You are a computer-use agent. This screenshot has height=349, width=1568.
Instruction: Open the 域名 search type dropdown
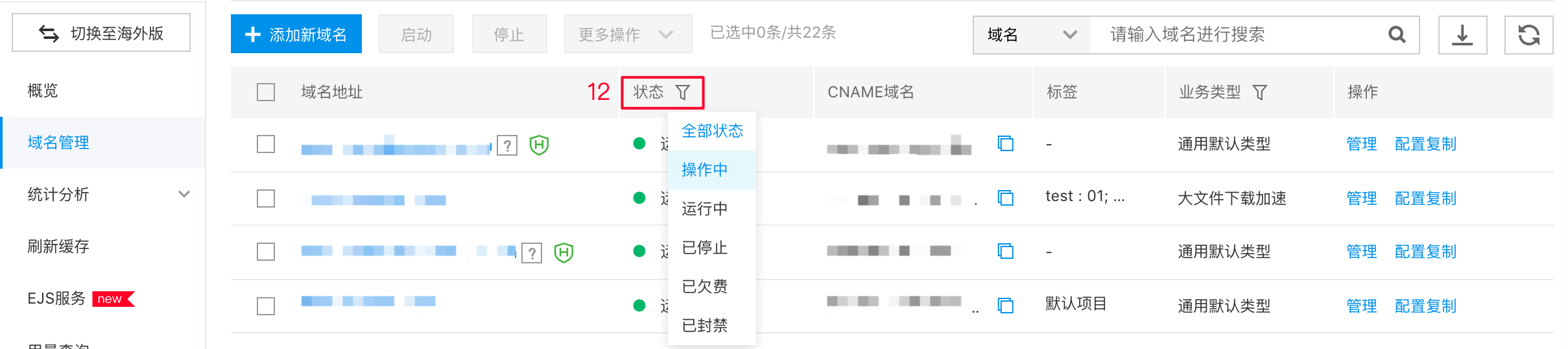tap(1032, 35)
